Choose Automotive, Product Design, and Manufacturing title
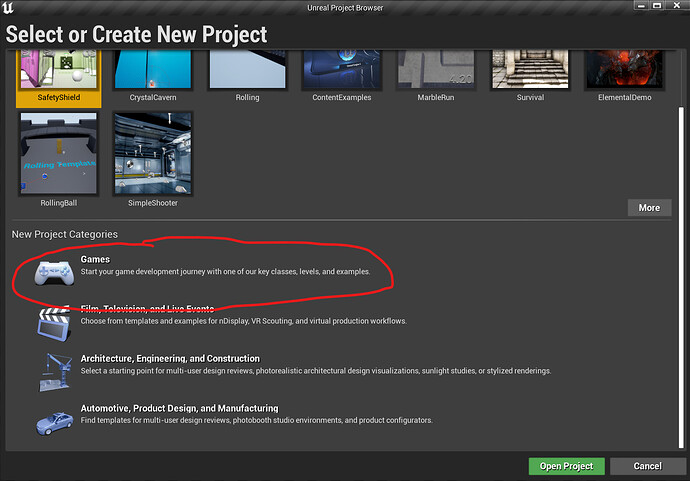Viewport: 690px width, 481px height. (179, 408)
